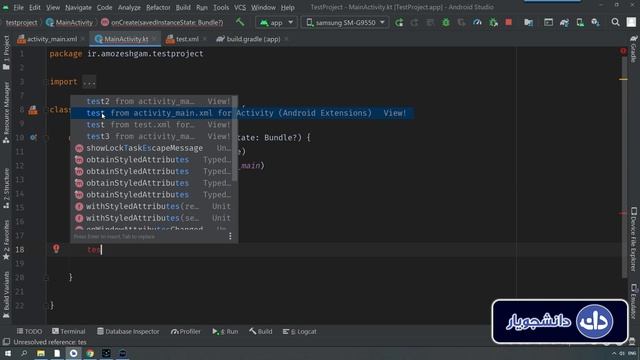Viewport: 640px width, 360px height.
Task: Open the app run configuration dropdown
Action: point(276,22)
